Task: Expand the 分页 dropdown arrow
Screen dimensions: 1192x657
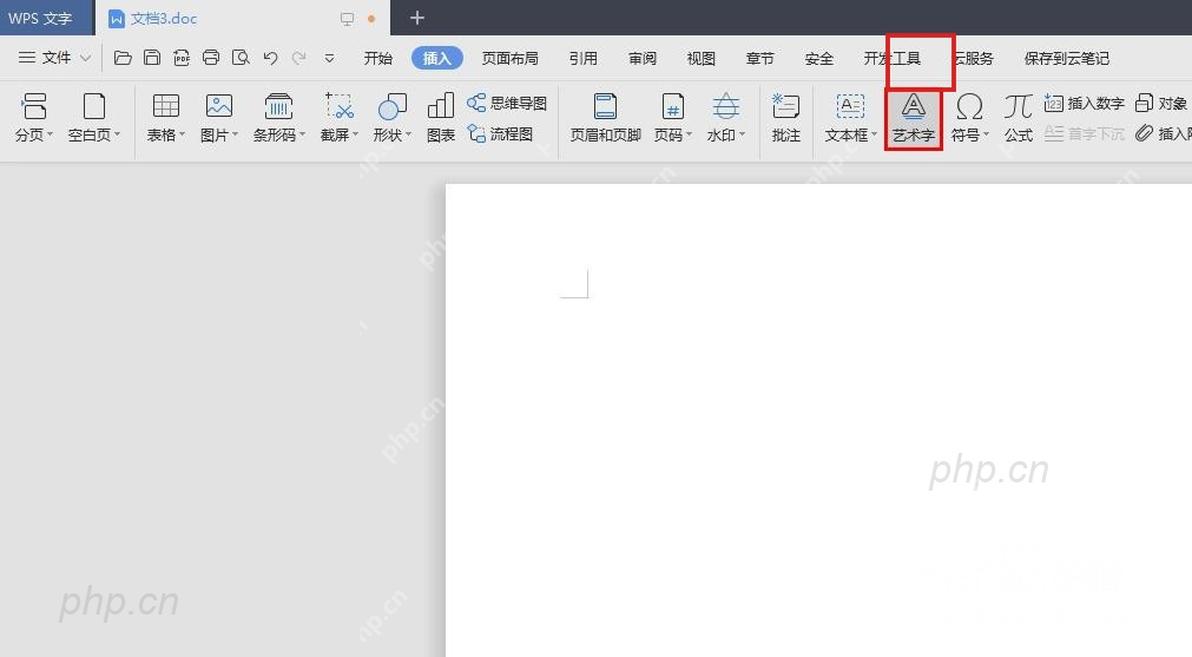Action: tap(50, 135)
